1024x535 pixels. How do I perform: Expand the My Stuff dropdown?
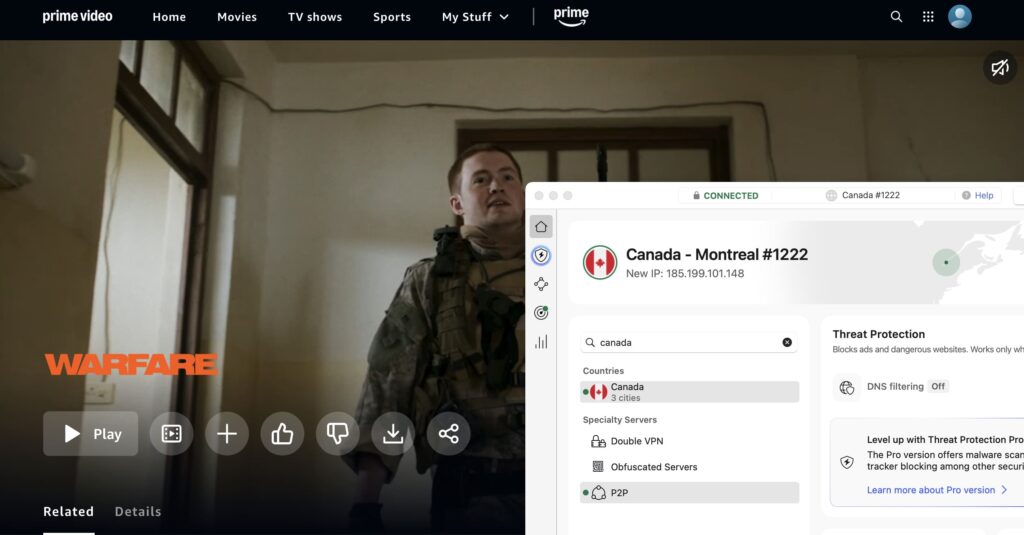tap(475, 17)
